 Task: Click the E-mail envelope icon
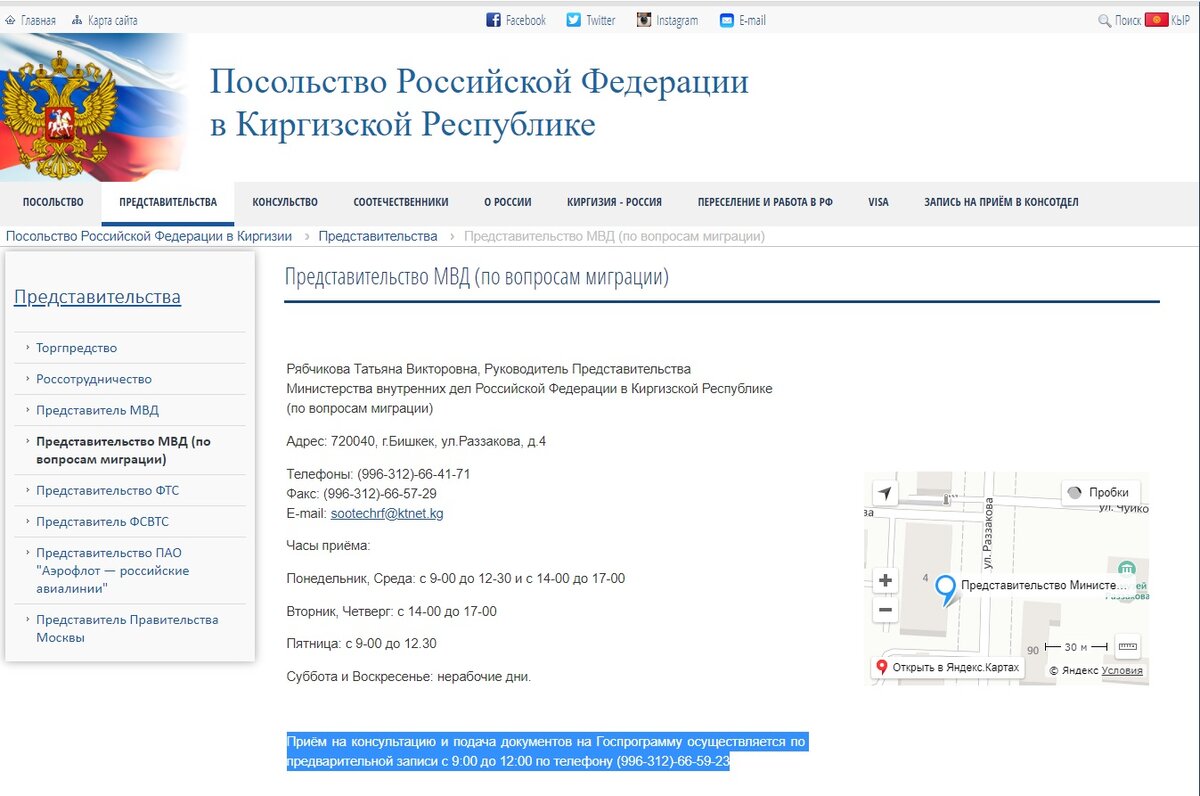click(x=727, y=20)
